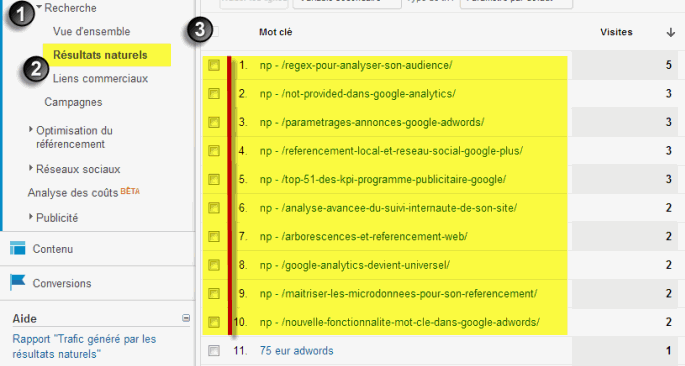Check the box for analyse-avancee-du-suivi-internaute row
This screenshot has height=366, width=685.
tap(214, 208)
